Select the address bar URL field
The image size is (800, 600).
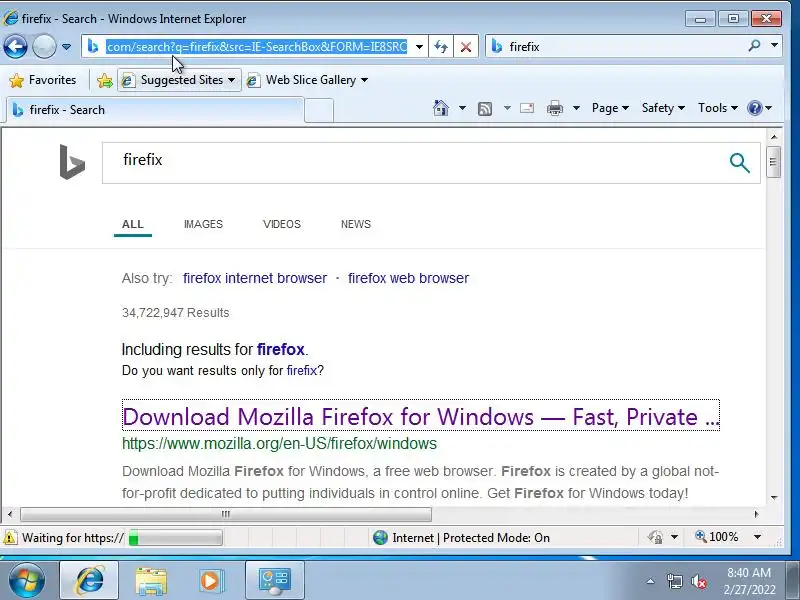click(257, 46)
